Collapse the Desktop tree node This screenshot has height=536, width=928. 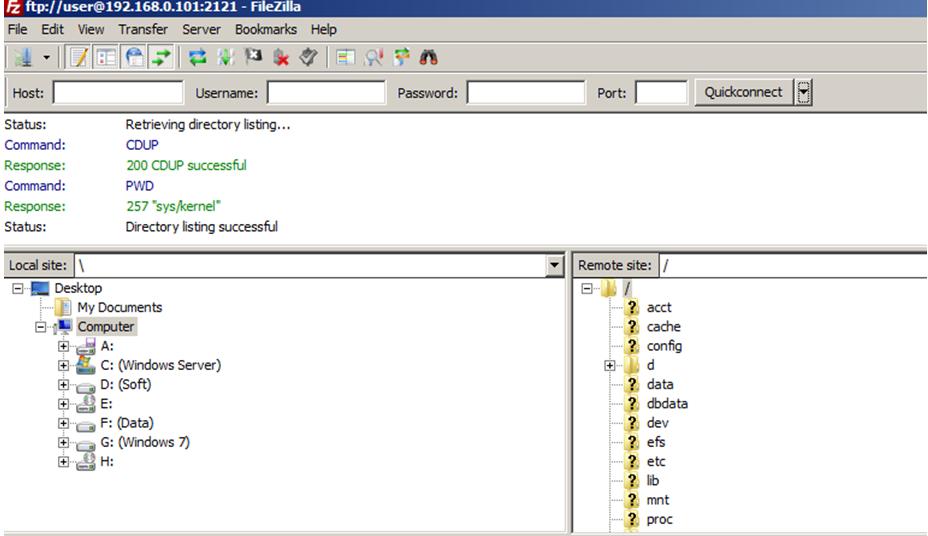coord(18,288)
